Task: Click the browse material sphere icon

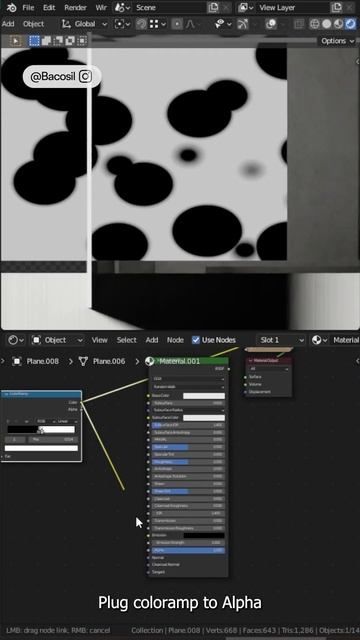Action: pos(320,340)
